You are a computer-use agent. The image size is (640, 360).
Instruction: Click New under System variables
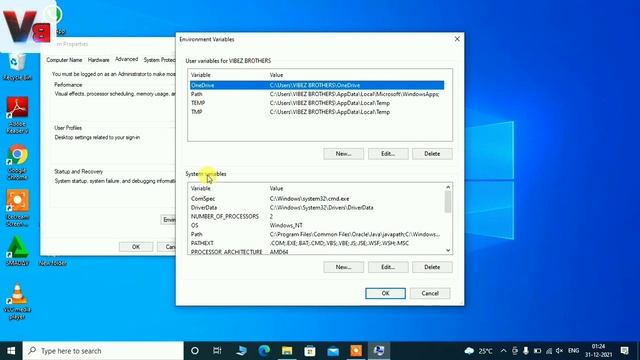(343, 267)
